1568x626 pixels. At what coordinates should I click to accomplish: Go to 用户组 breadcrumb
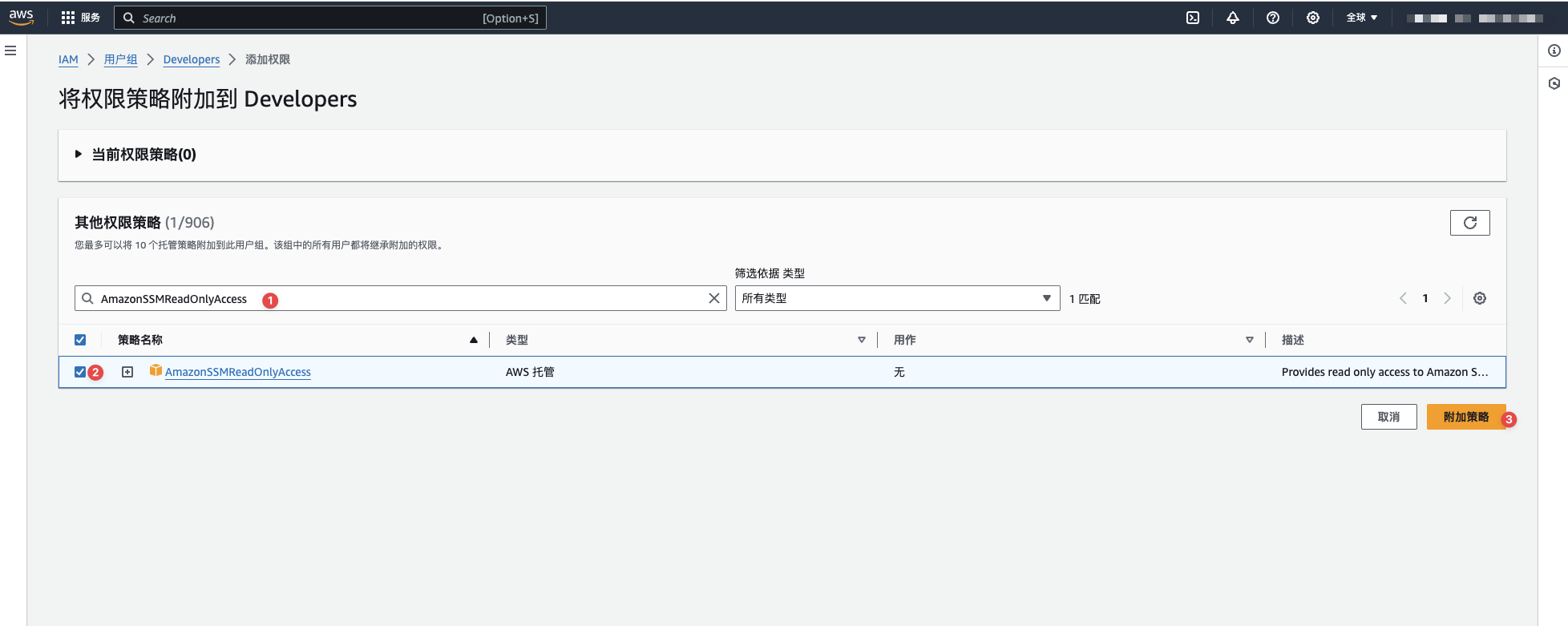tap(120, 59)
